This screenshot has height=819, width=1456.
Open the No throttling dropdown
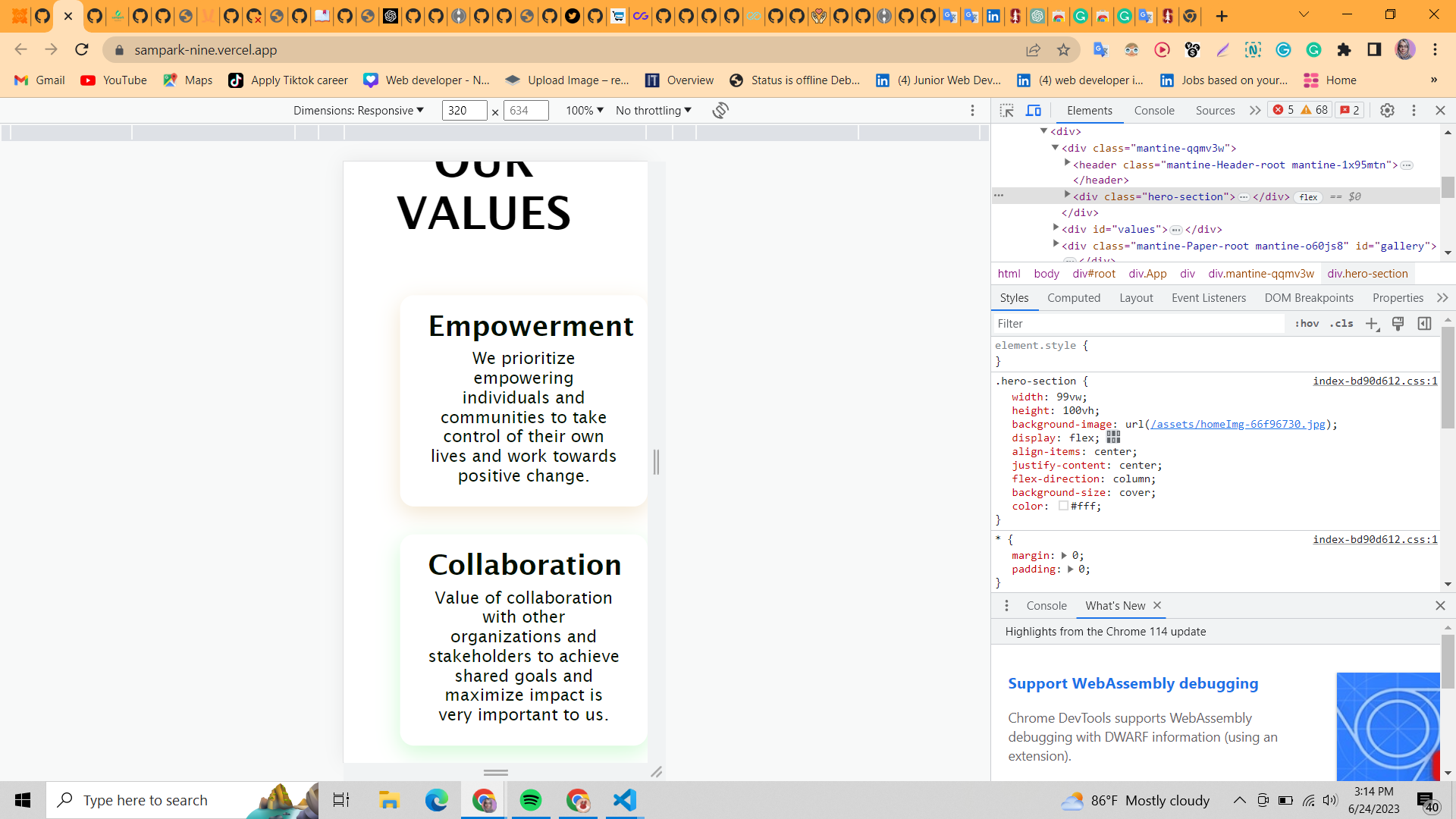[652, 110]
